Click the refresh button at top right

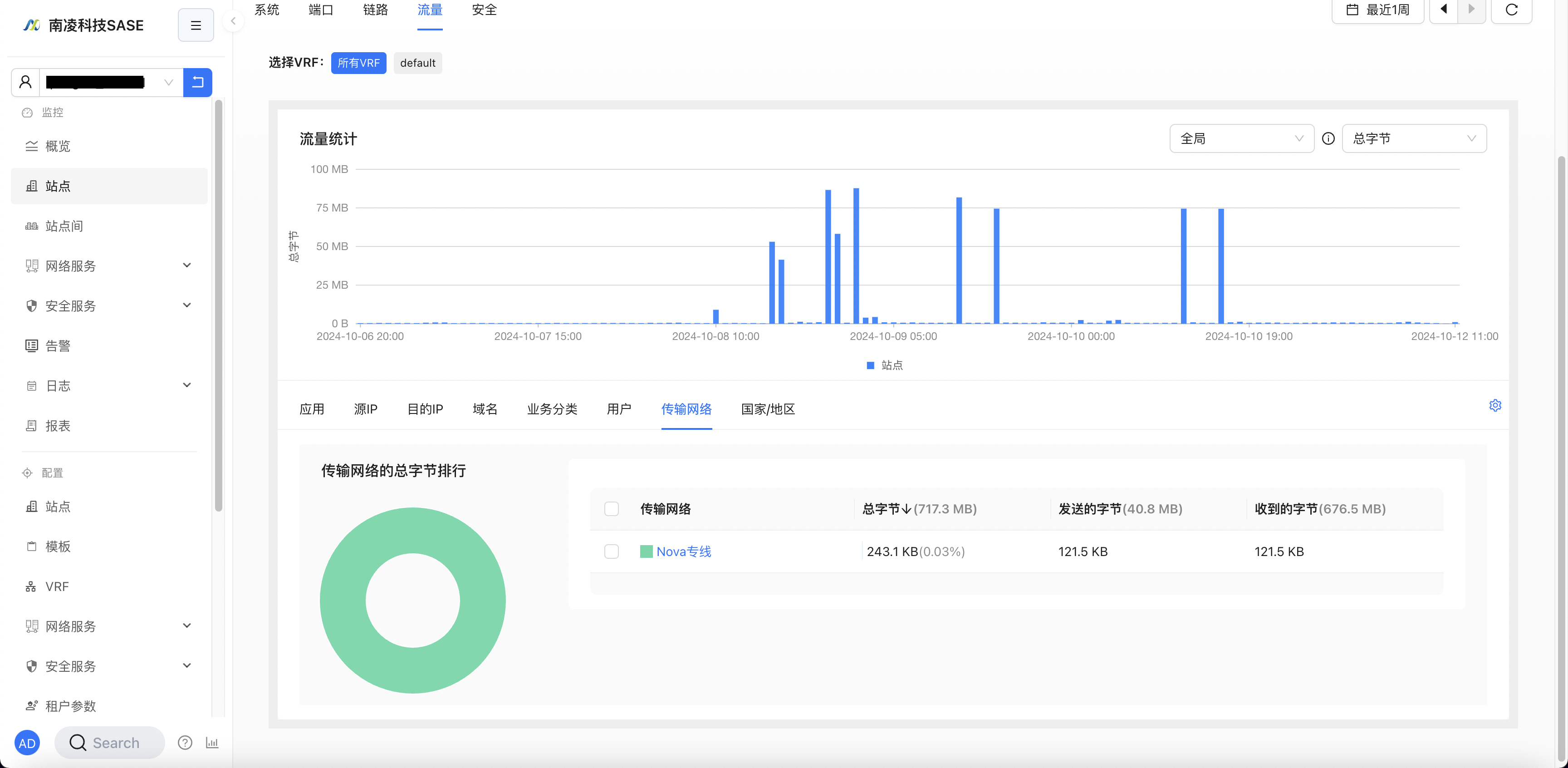(x=1511, y=10)
